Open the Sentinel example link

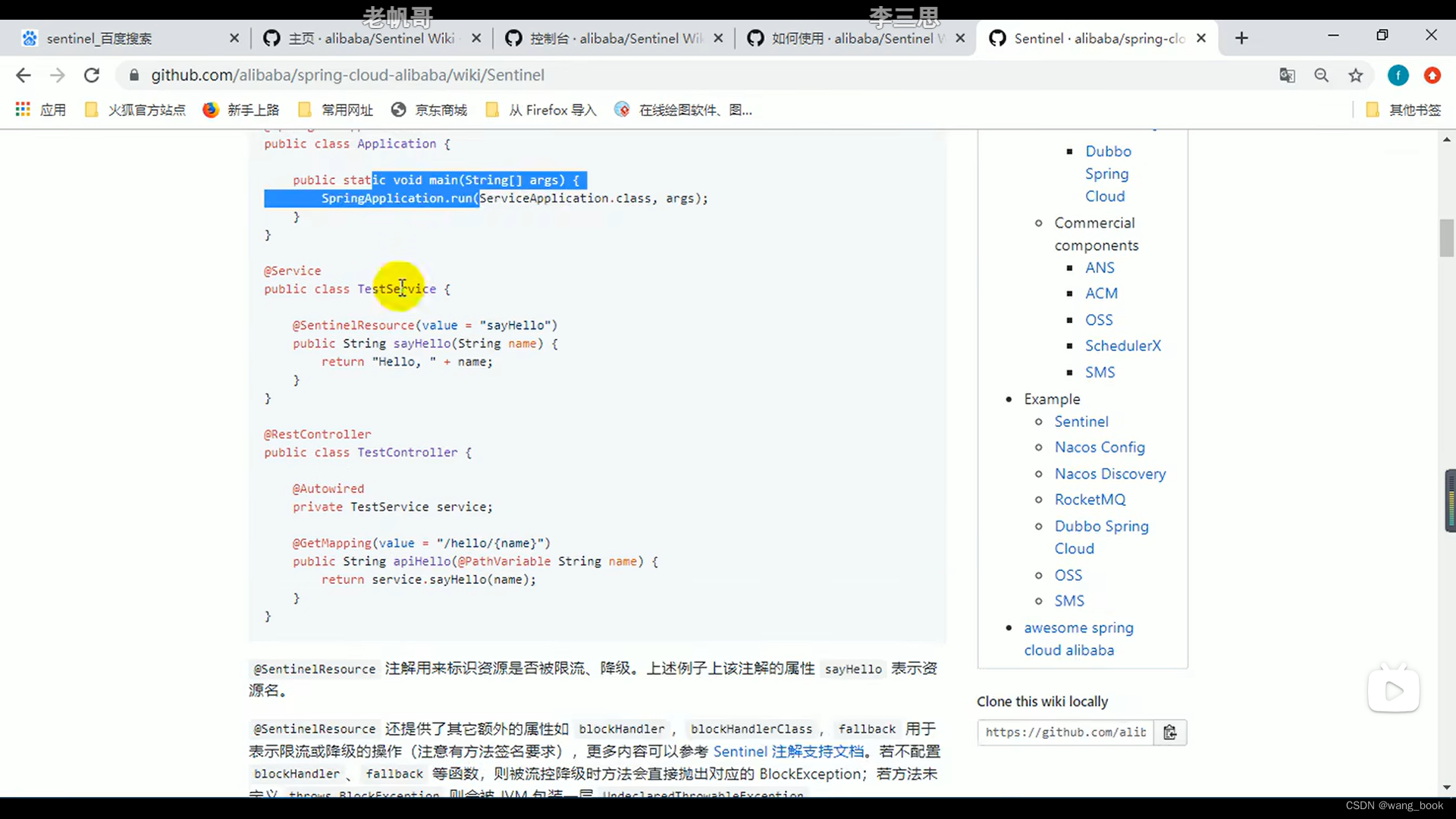[1081, 422]
